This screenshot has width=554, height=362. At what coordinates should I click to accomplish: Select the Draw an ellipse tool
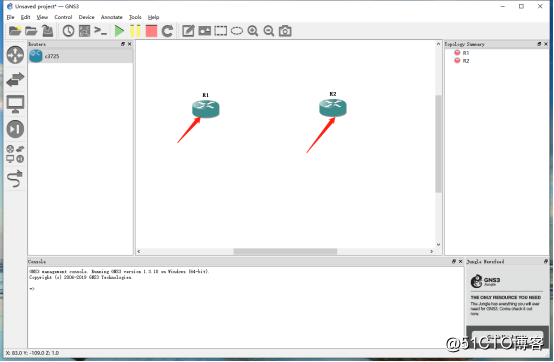coord(237,31)
